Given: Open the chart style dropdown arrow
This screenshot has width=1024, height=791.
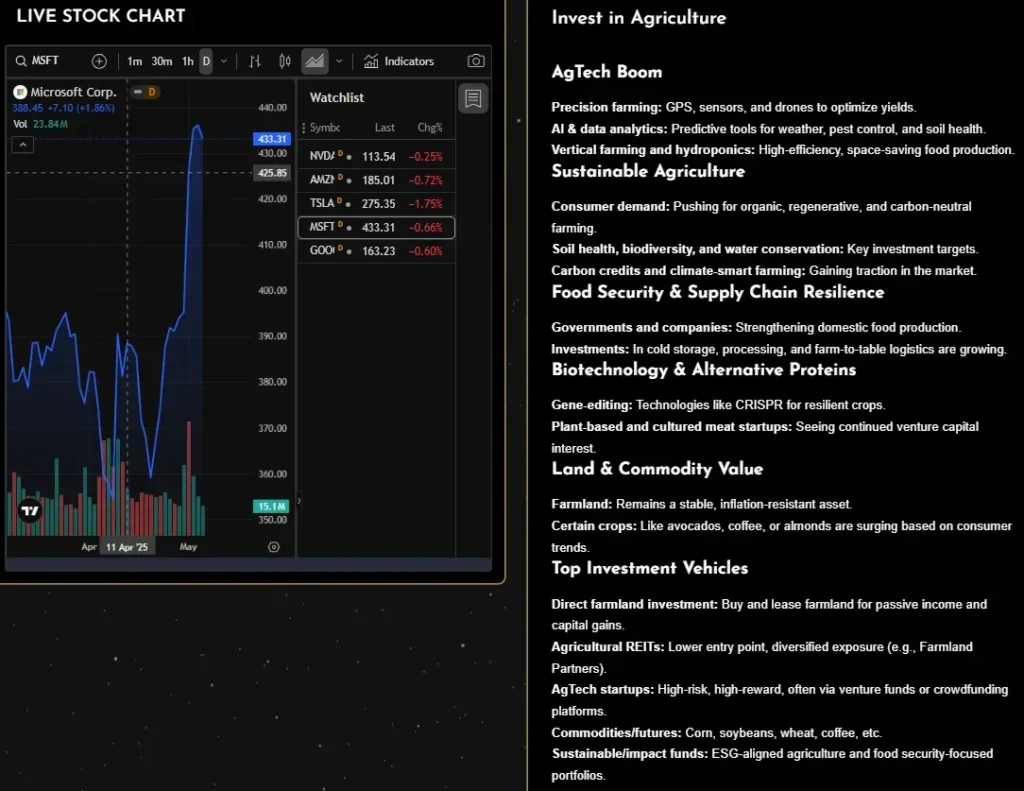Looking at the screenshot, I should [x=339, y=61].
